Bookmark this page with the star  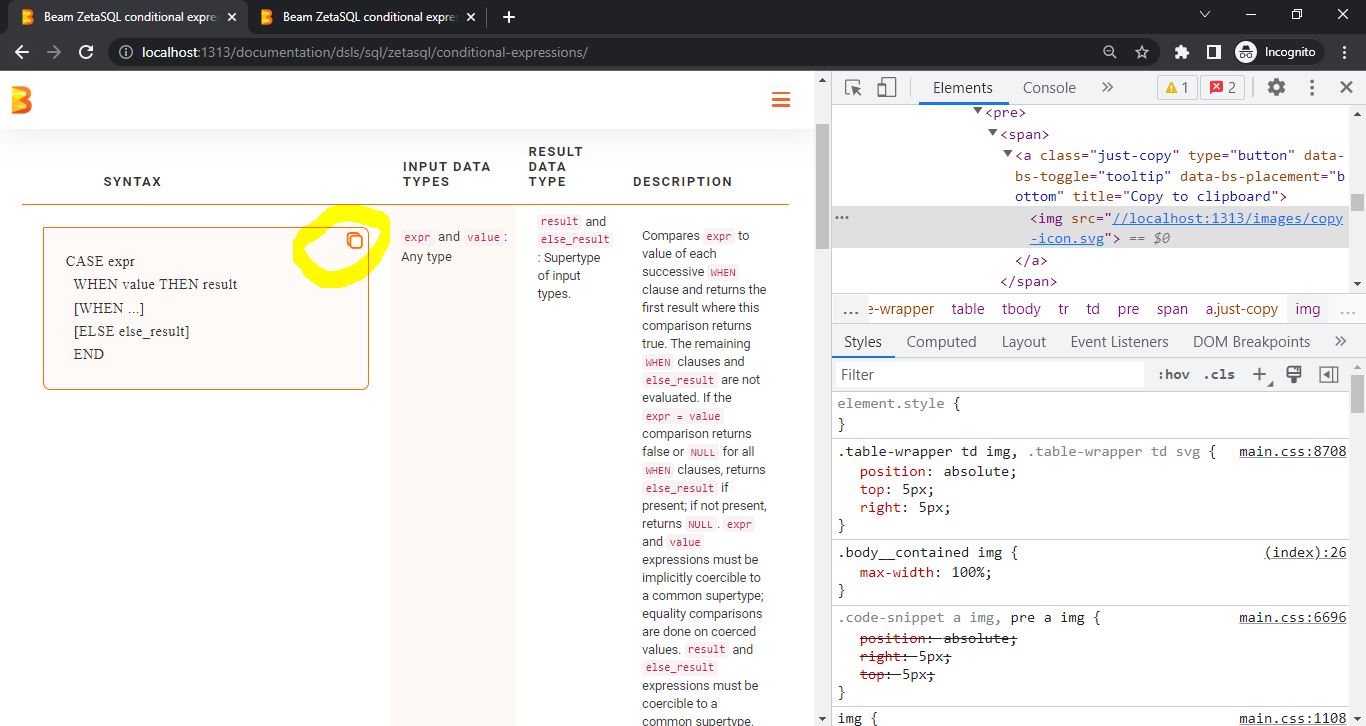tap(1141, 52)
